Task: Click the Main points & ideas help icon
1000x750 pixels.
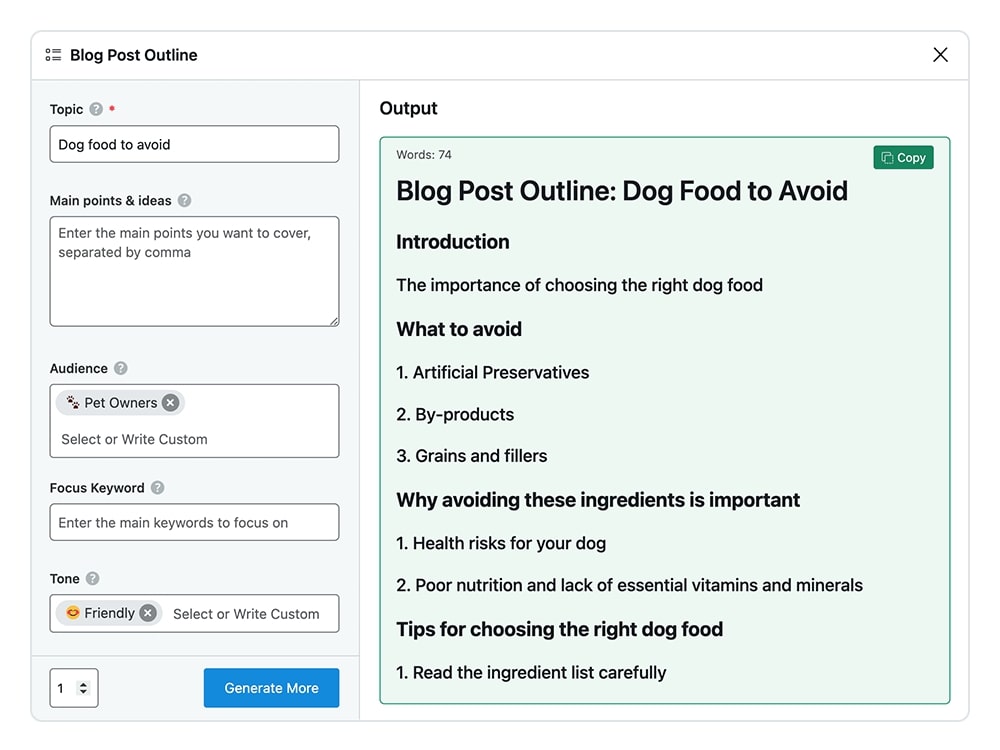Action: [x=184, y=200]
